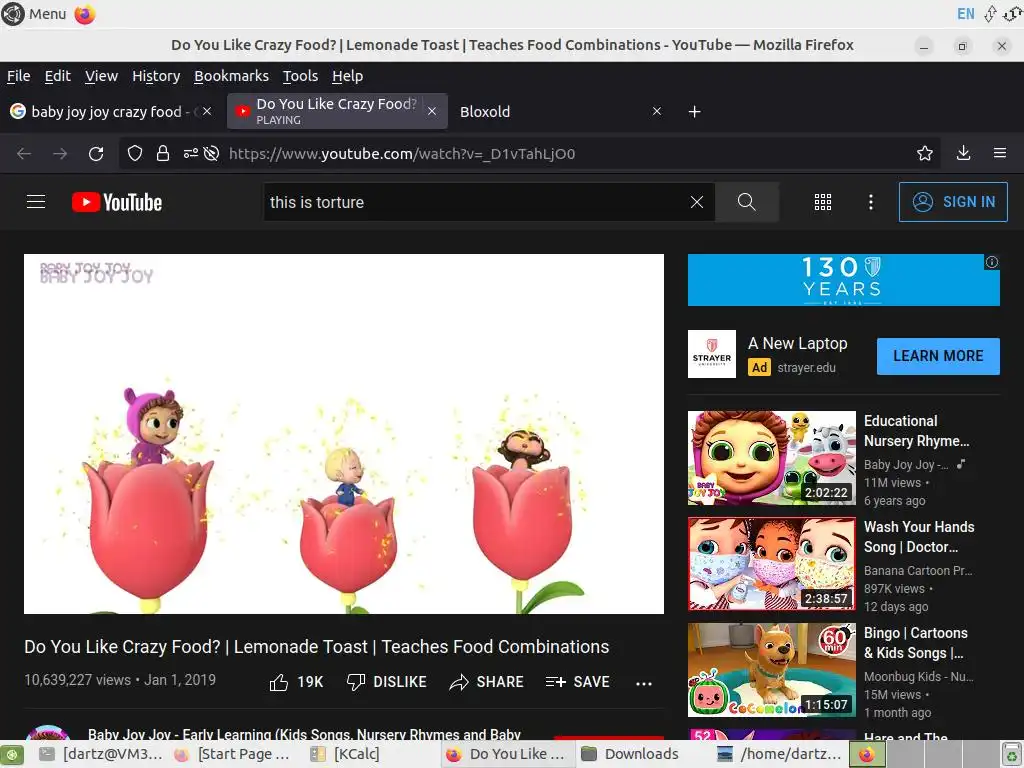Screen dimensions: 1024x768
Task: Open Baby Joy Joy channel name link
Action: [304, 734]
